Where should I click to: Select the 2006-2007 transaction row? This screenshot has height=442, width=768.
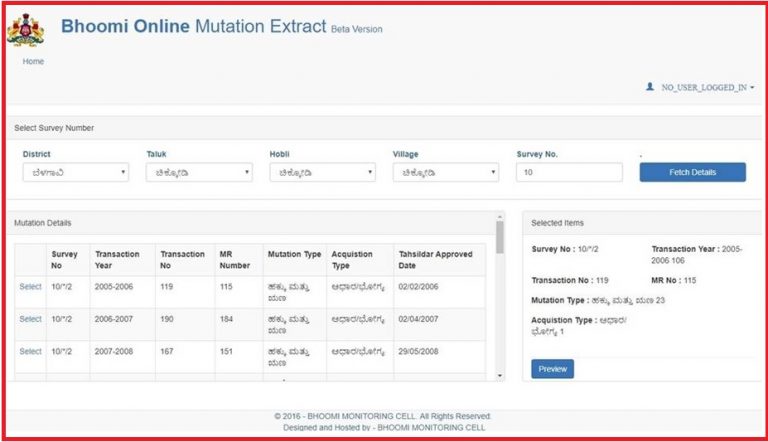(x=30, y=319)
